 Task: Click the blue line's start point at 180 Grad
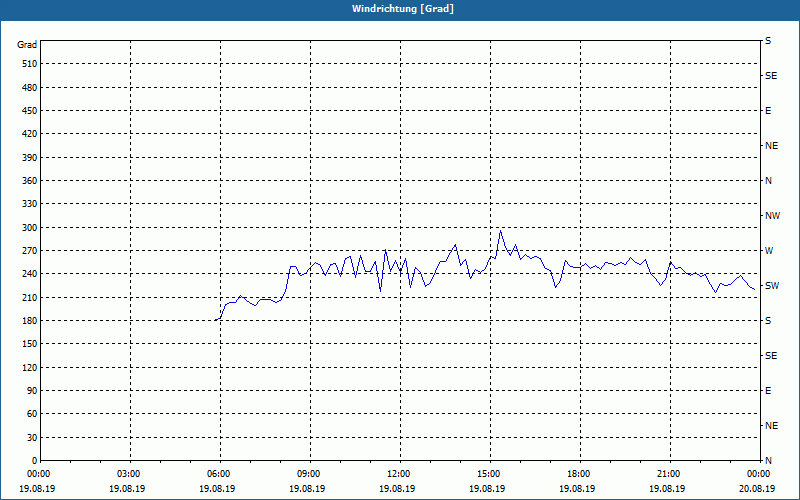(x=216, y=320)
